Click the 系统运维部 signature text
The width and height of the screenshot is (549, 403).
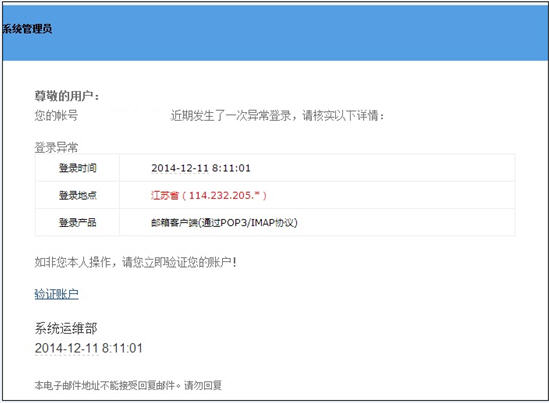[x=66, y=328]
